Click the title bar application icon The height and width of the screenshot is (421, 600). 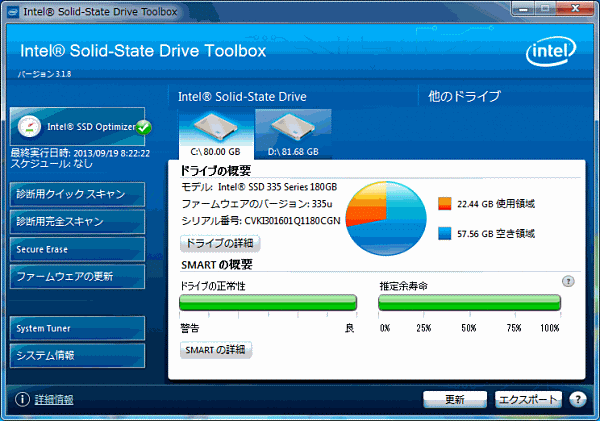click(13, 12)
